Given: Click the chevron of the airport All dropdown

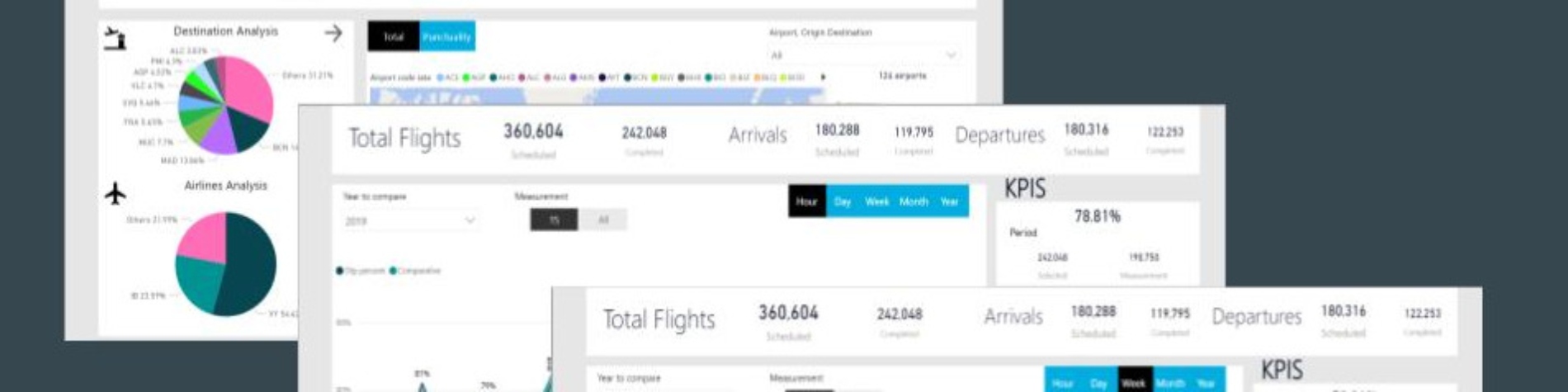Looking at the screenshot, I should 951,55.
